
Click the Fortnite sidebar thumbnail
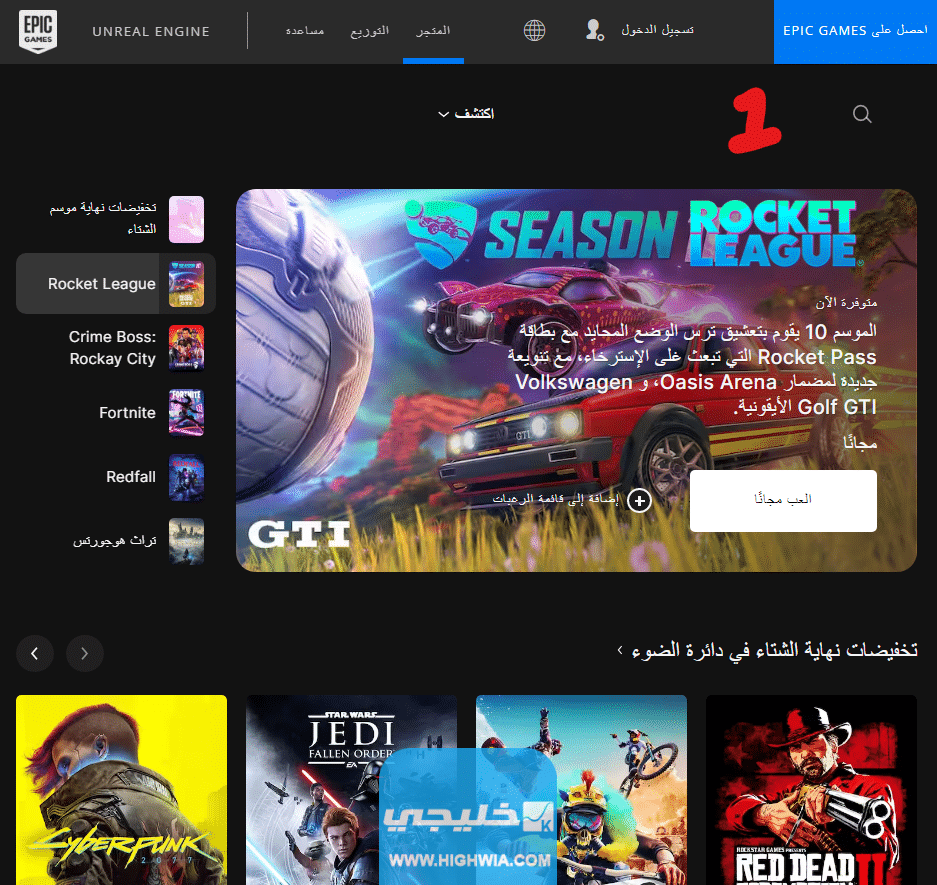pos(186,412)
